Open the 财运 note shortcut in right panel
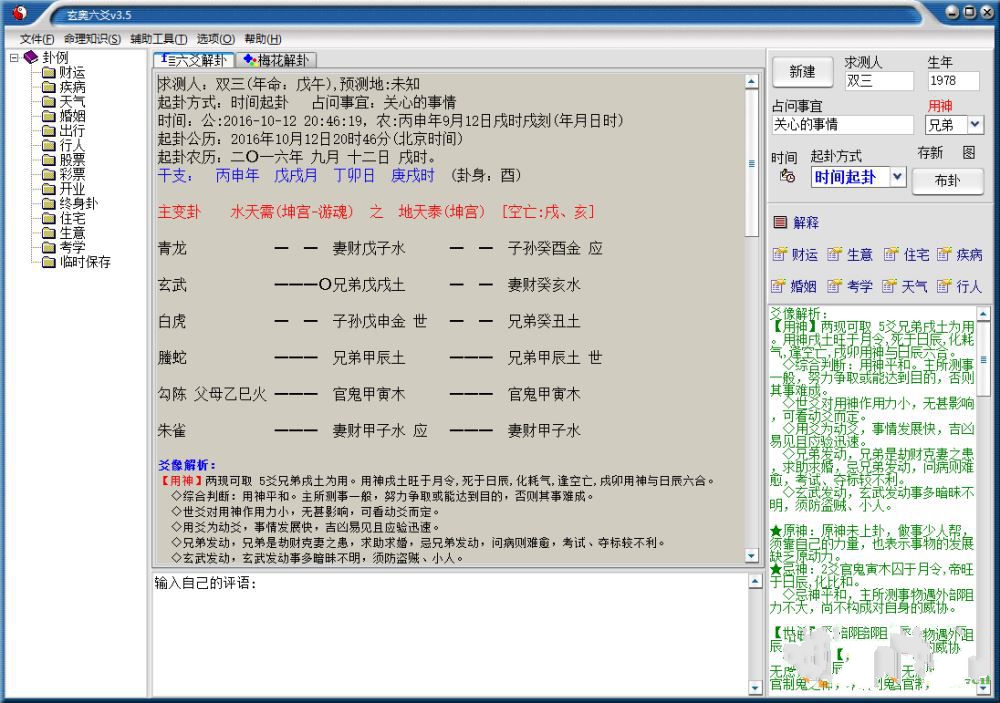This screenshot has width=1000, height=703. (x=795, y=255)
